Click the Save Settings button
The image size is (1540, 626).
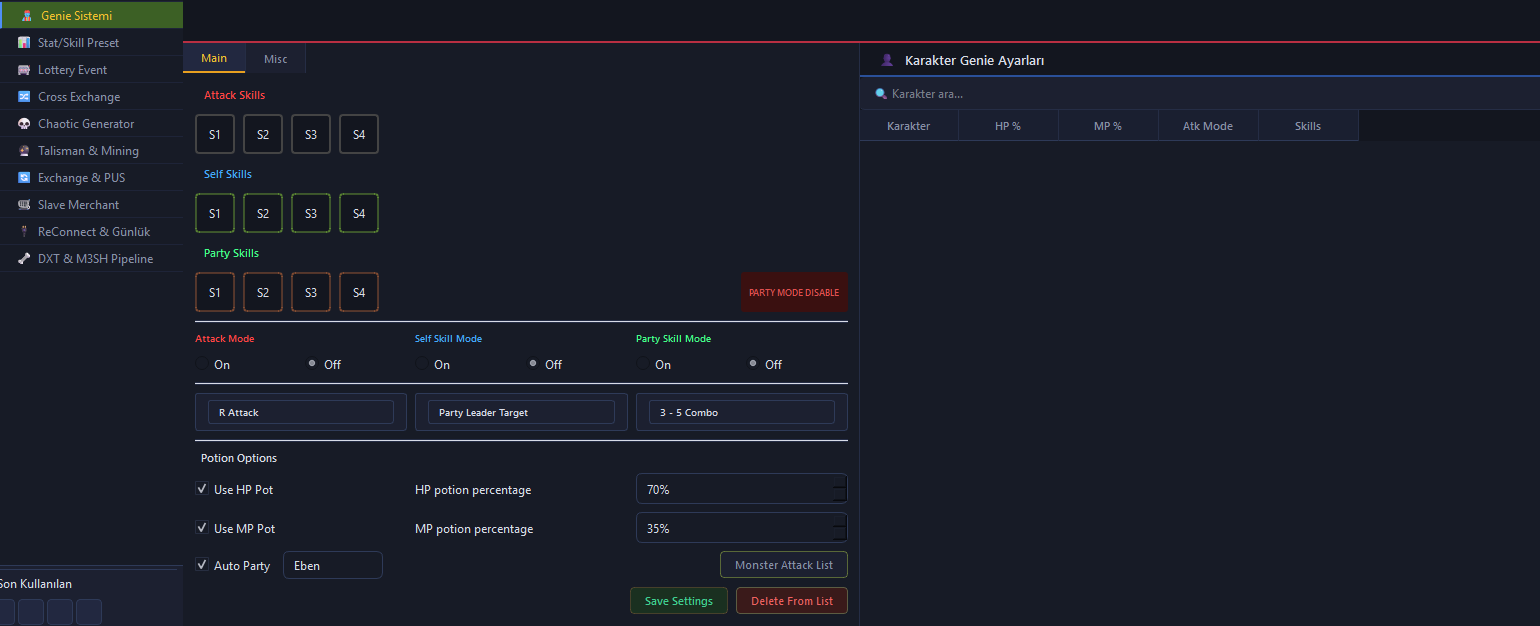pos(679,601)
